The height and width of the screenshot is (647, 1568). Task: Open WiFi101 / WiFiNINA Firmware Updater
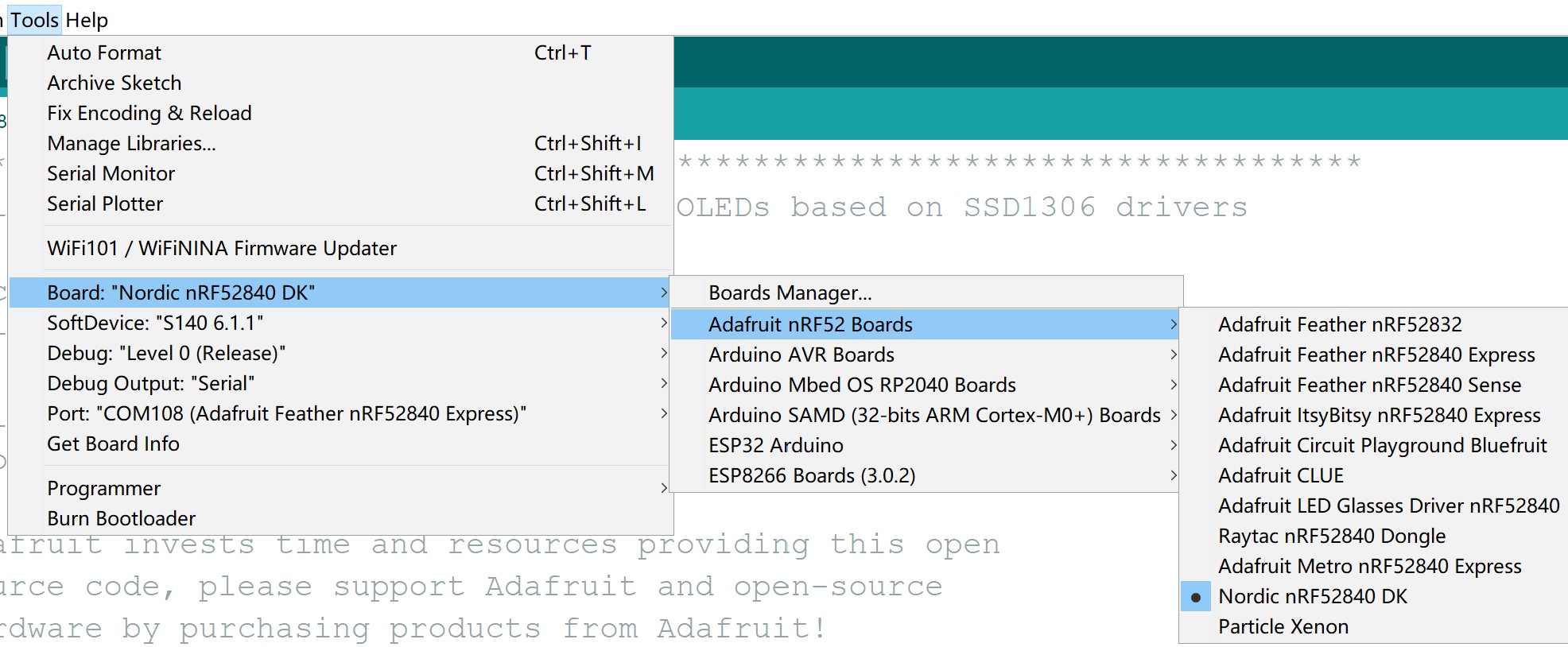click(340, 249)
